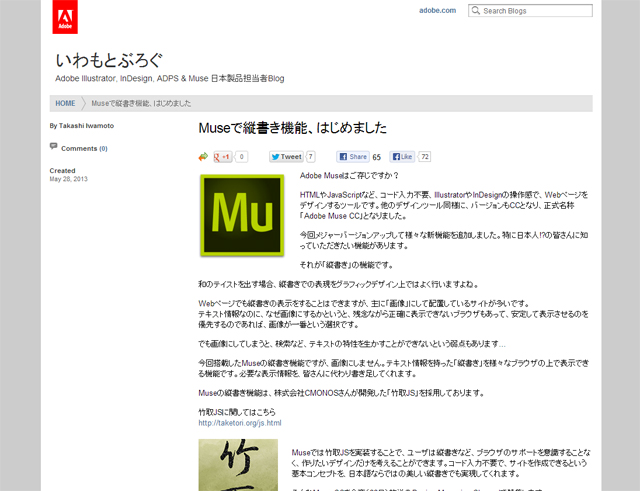The image size is (640, 491).
Task: Click the tweet count 7
Action: (311, 157)
